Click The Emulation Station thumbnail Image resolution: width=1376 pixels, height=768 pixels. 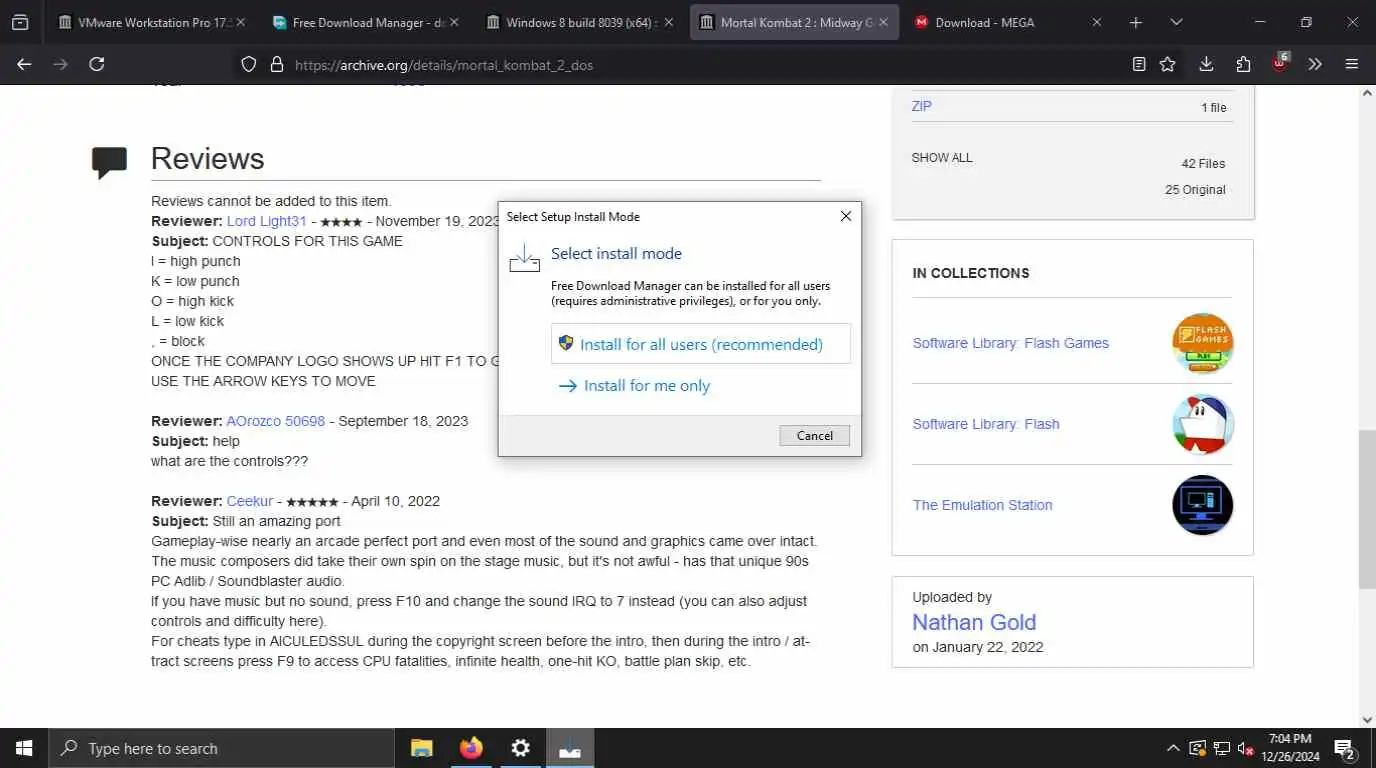[1202, 505]
